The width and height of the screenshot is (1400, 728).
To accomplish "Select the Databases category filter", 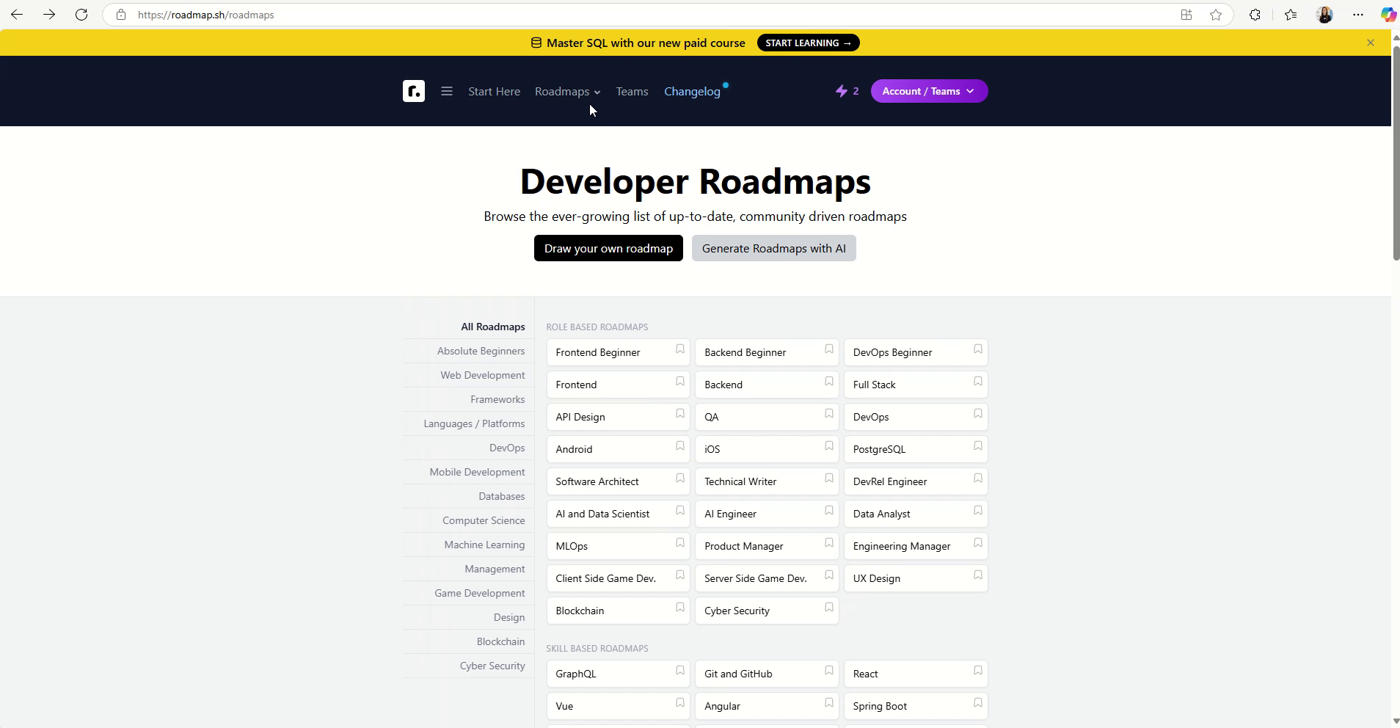I will [501, 496].
